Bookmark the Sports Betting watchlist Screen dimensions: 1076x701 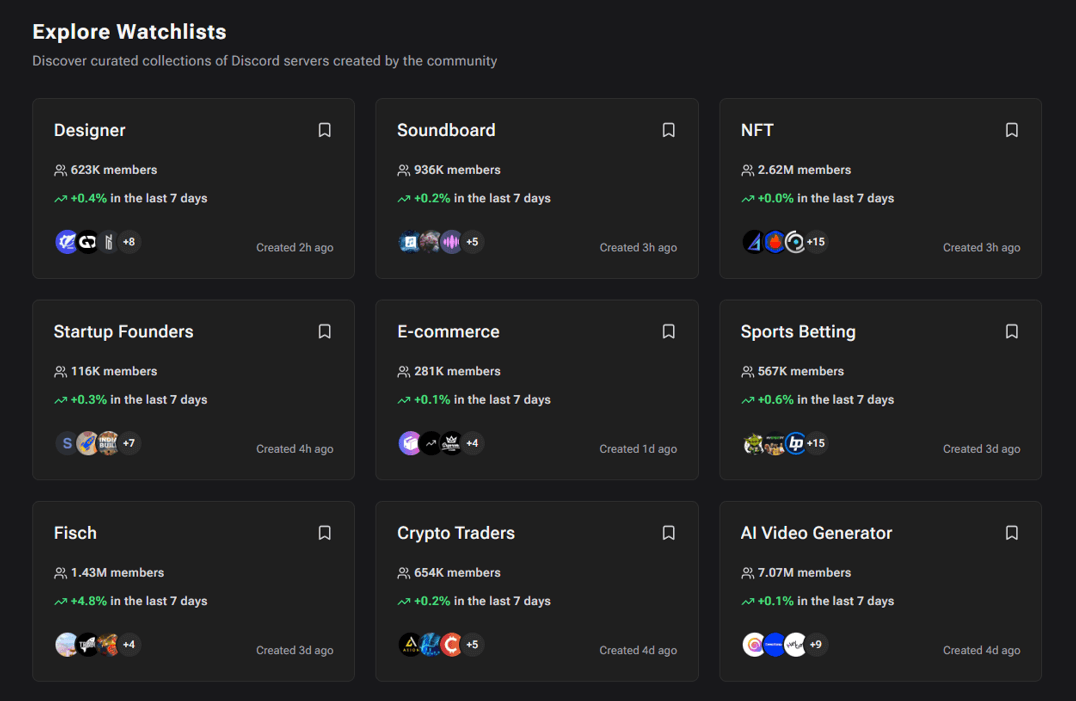(1011, 331)
